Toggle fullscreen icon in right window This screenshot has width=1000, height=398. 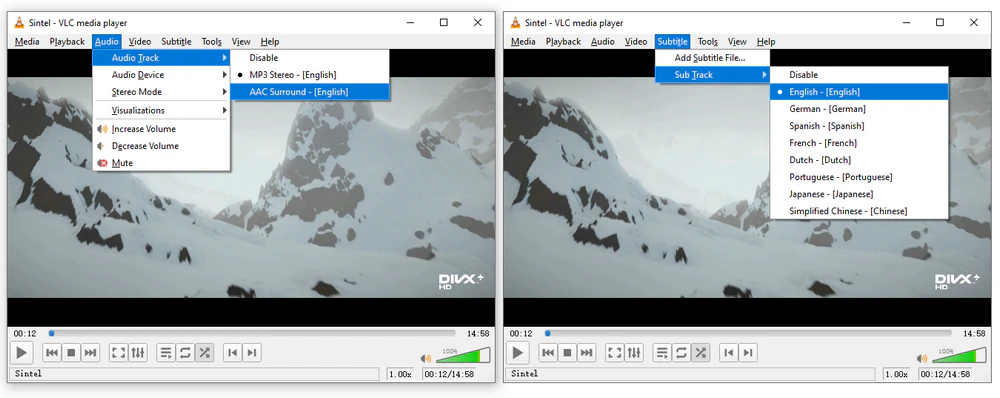click(x=615, y=352)
